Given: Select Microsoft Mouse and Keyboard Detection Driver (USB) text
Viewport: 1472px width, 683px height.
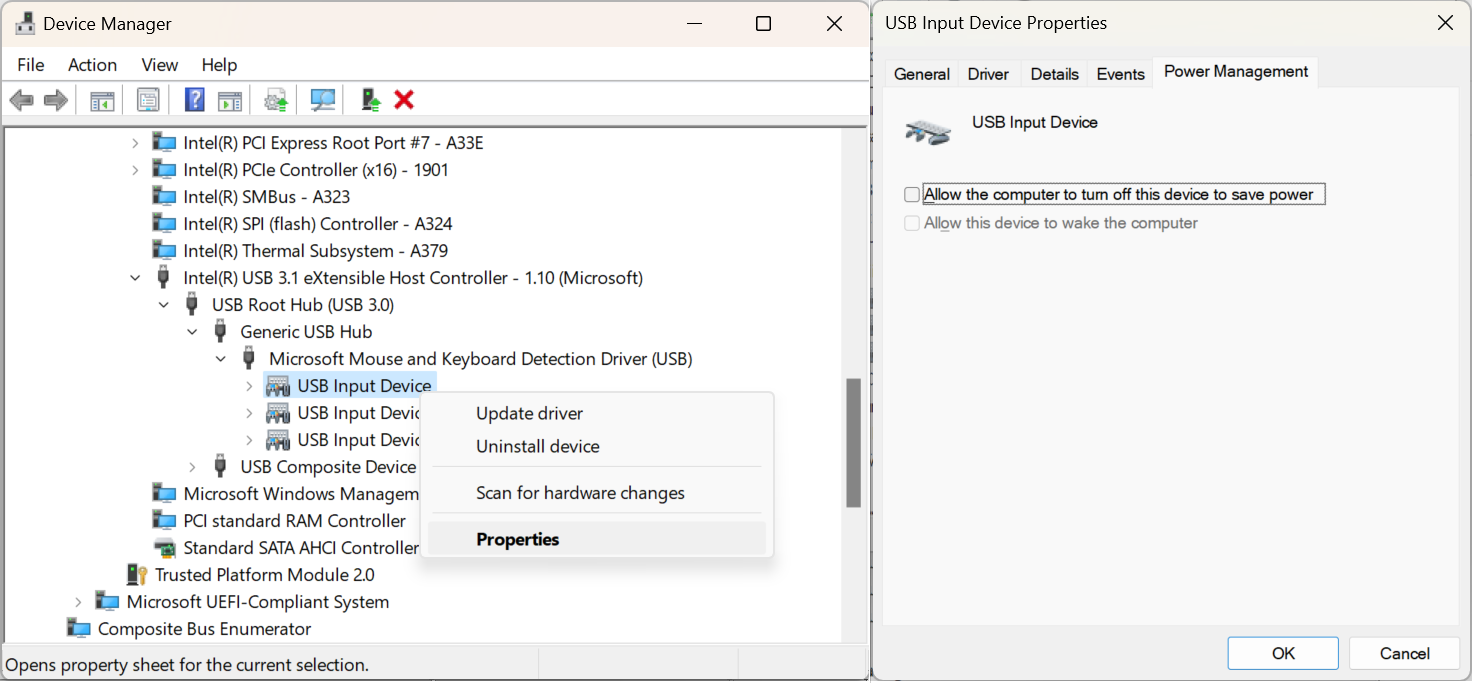Looking at the screenshot, I should pyautogui.click(x=481, y=359).
